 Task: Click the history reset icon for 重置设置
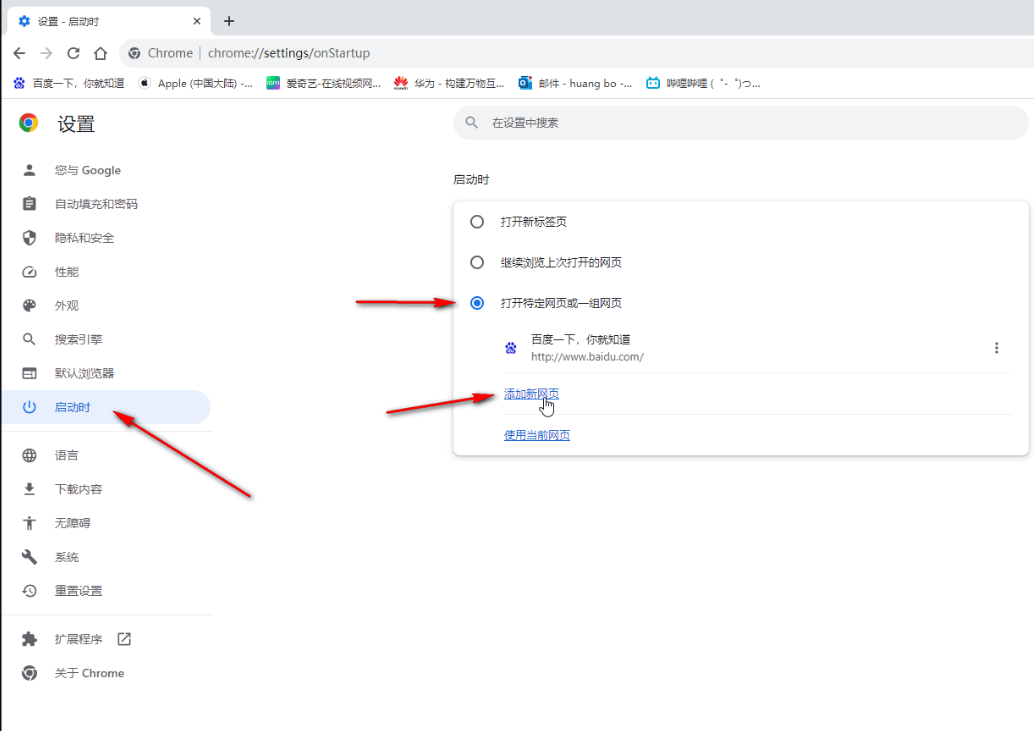(x=29, y=591)
